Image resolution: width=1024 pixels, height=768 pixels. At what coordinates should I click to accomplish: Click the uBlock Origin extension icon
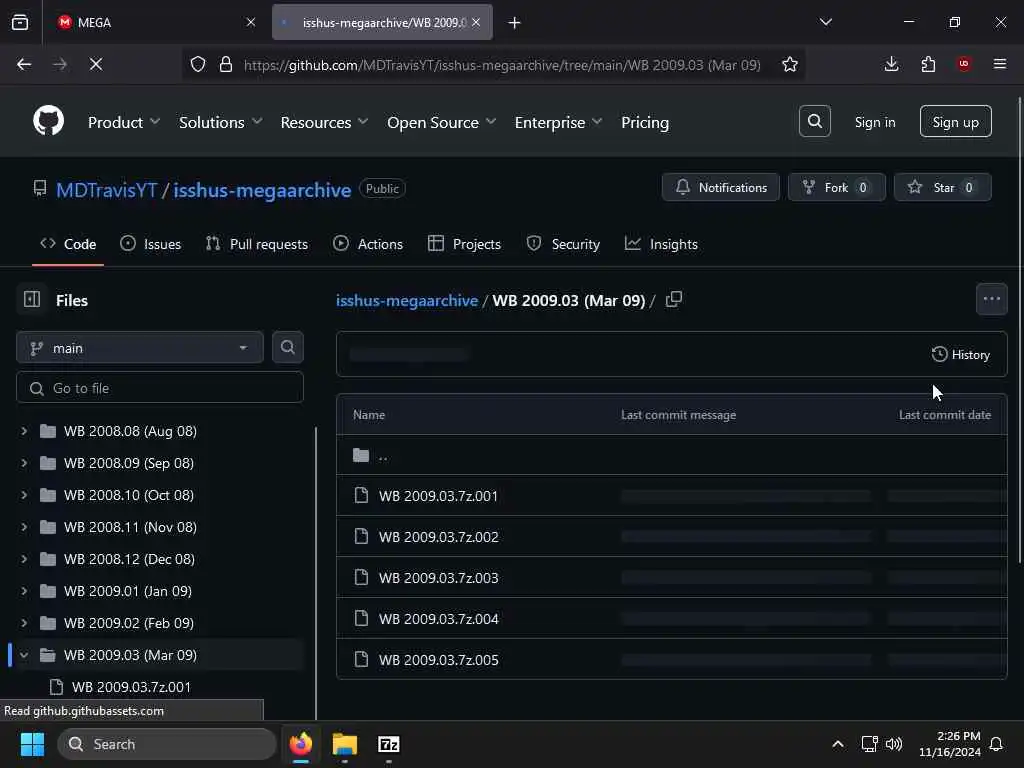(963, 63)
